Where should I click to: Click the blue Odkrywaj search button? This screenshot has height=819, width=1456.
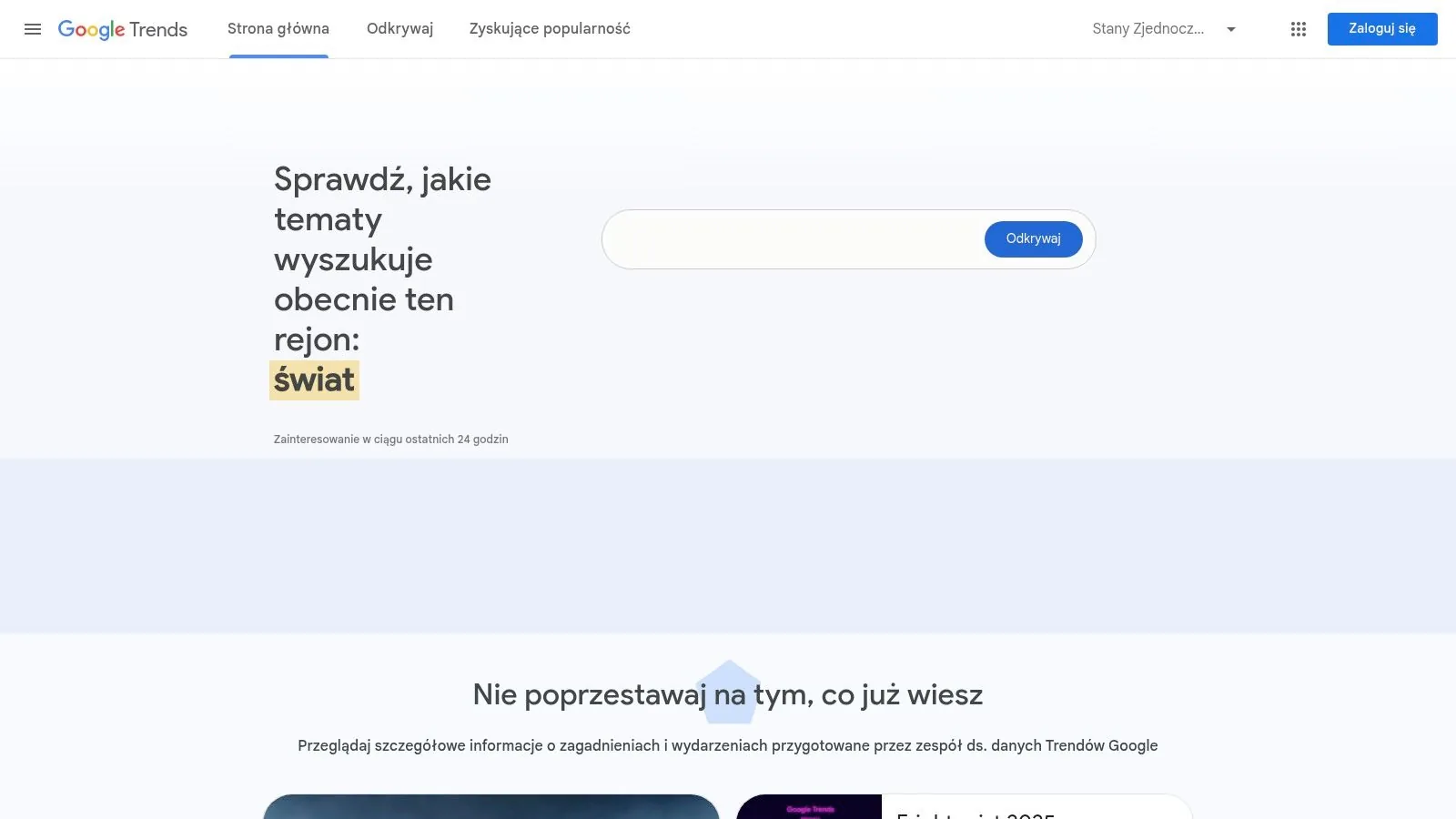[1034, 239]
